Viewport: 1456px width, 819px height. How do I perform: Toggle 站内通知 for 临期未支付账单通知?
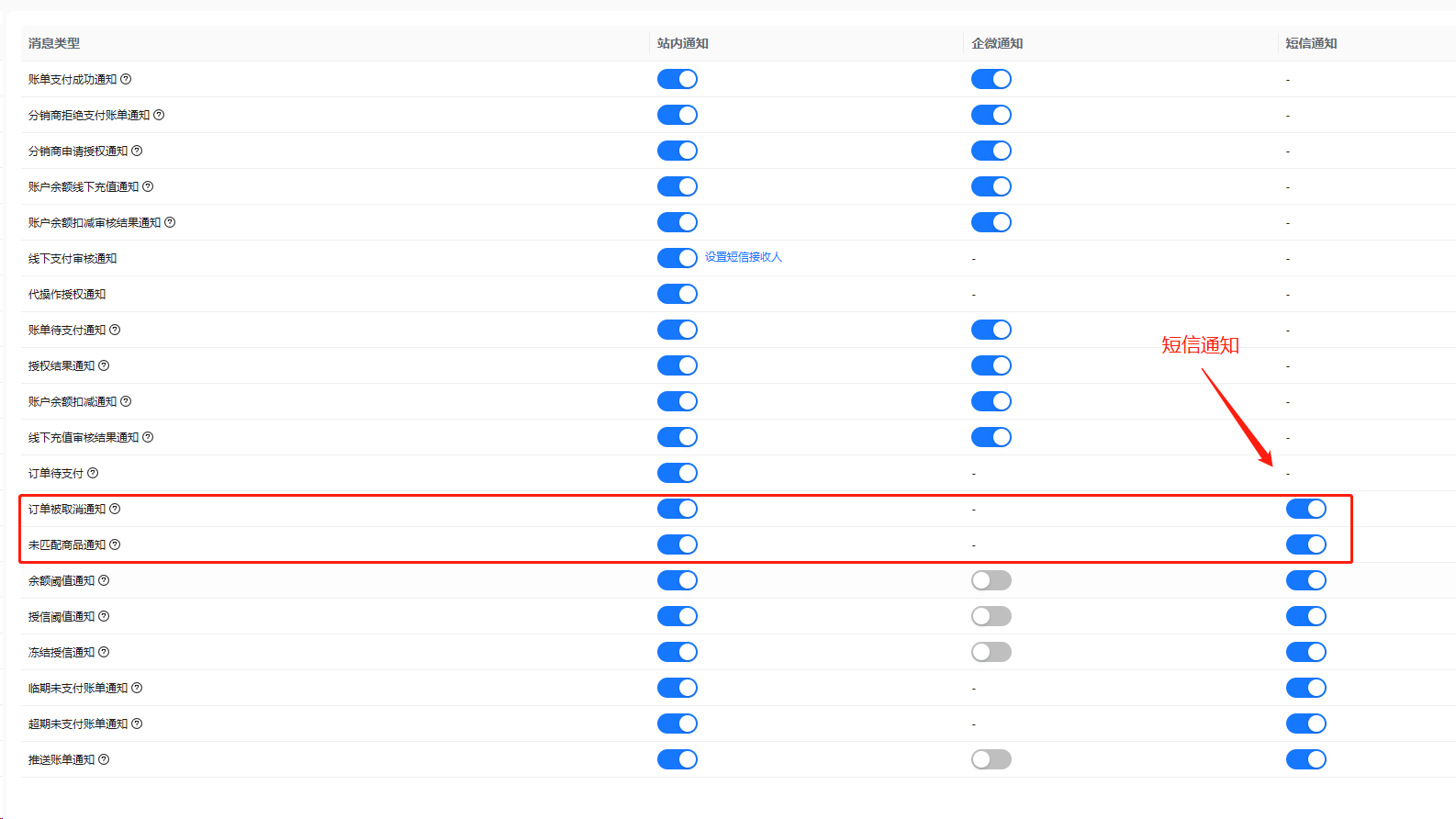pos(678,688)
